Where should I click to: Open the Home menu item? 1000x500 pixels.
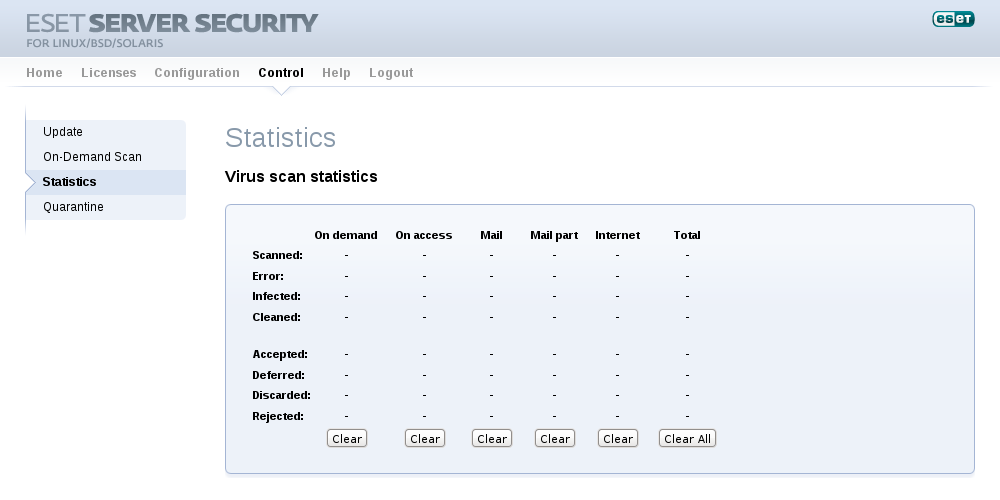click(44, 73)
